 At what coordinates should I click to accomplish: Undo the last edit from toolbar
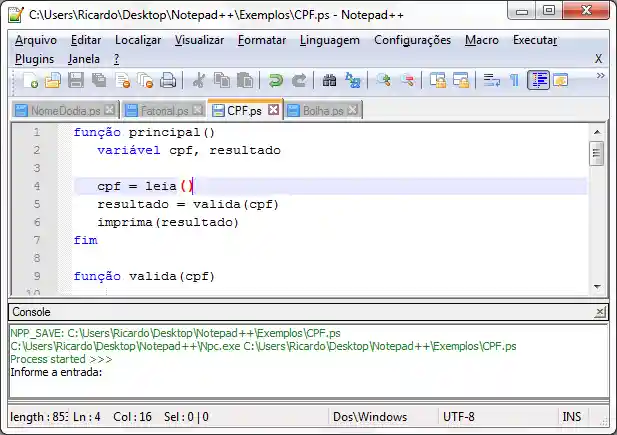(x=275, y=80)
